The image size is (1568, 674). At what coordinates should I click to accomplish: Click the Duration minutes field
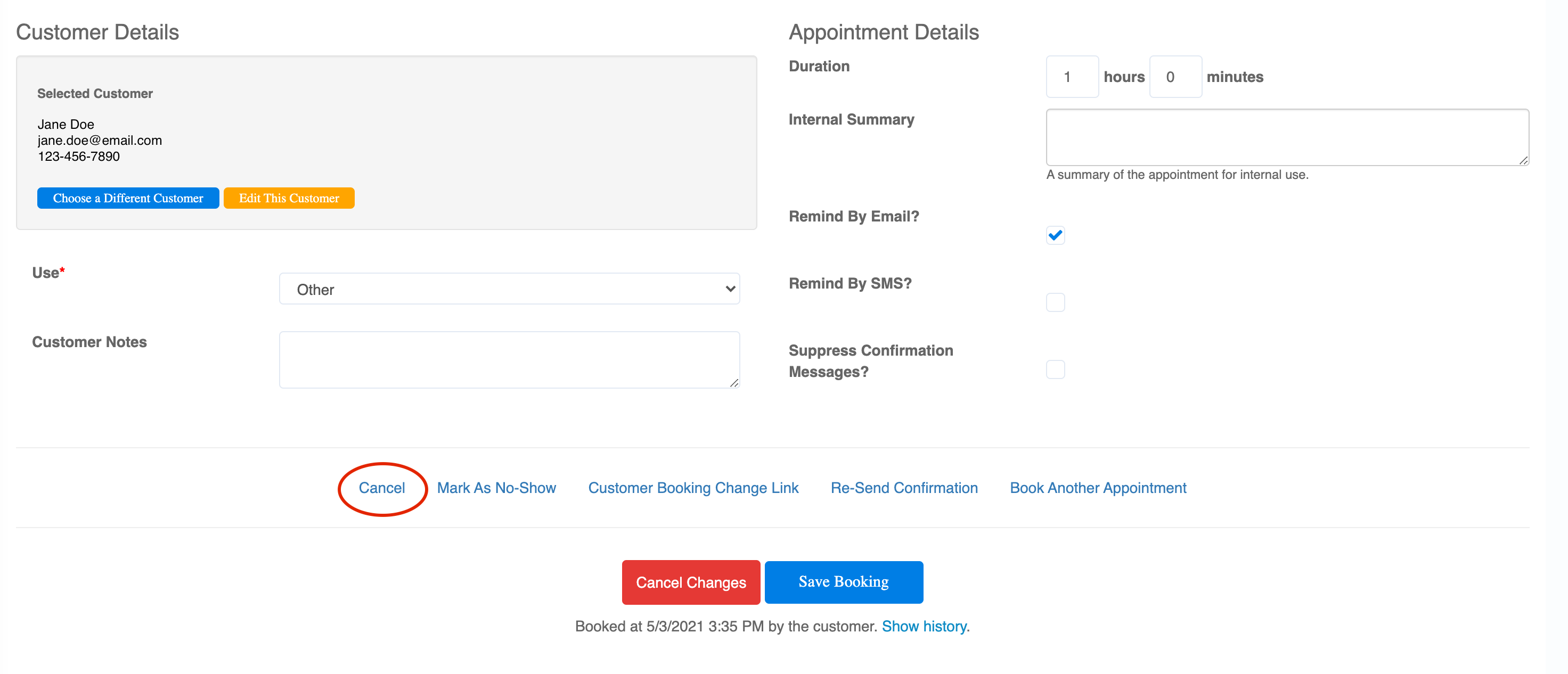tap(1175, 77)
